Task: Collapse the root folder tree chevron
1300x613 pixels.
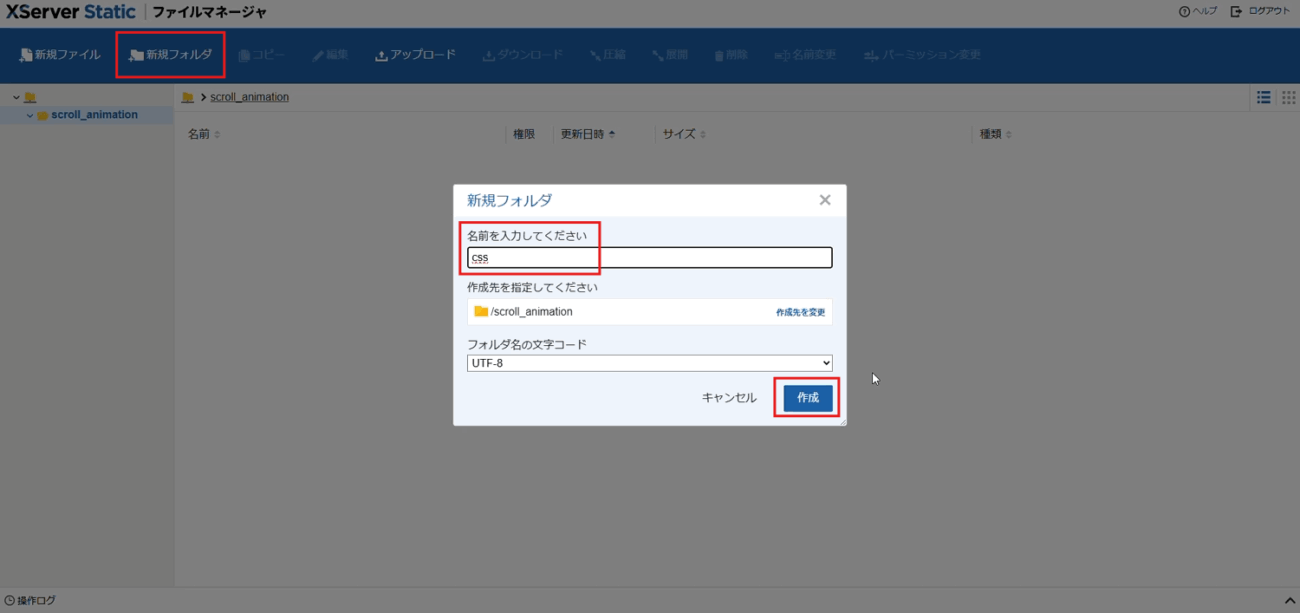Action: pos(16,97)
